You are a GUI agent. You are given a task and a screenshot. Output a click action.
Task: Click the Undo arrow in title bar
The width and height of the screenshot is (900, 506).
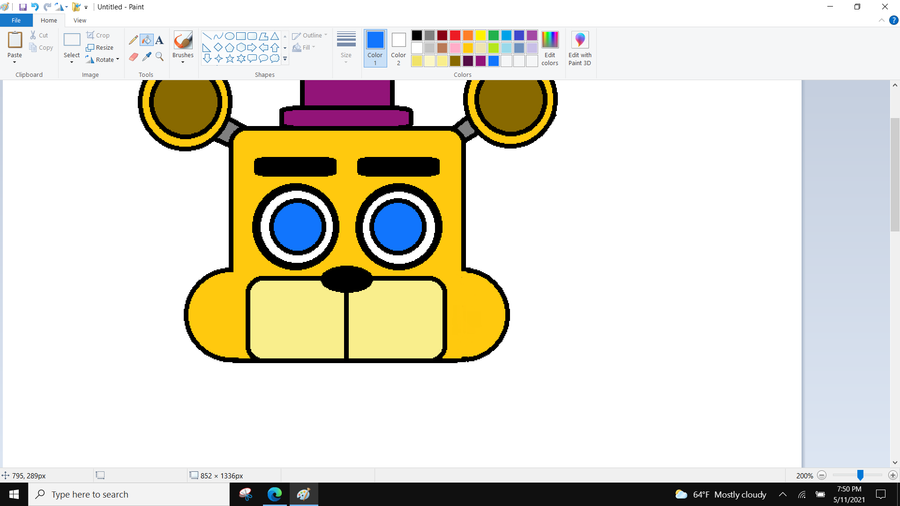pos(35,7)
